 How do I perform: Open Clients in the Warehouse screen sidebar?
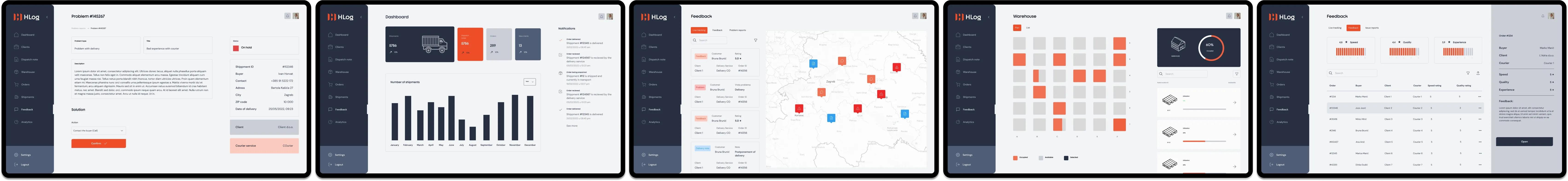(x=963, y=47)
